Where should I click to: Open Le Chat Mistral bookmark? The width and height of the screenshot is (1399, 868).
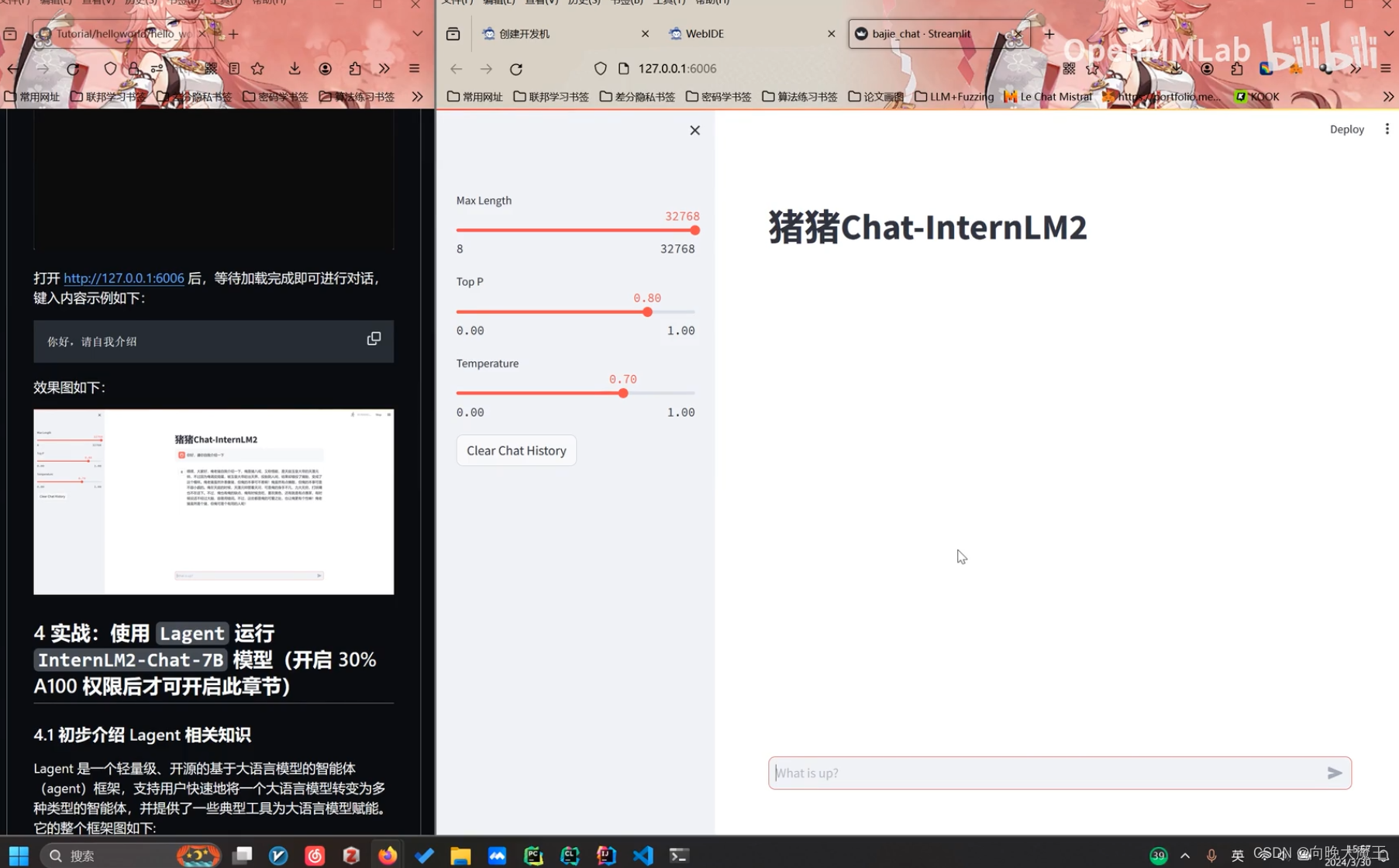pos(1048,97)
